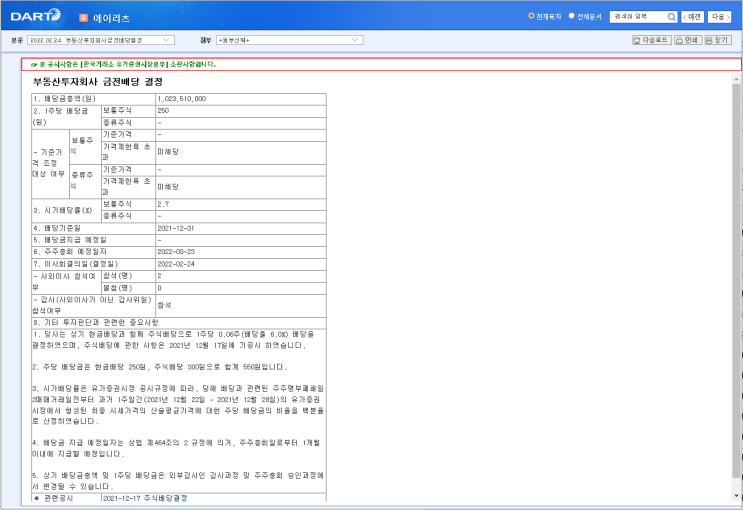The image size is (743, 510).
Task: Click the heading 부동산투자회사 금전배당 결정
Action: point(98,82)
